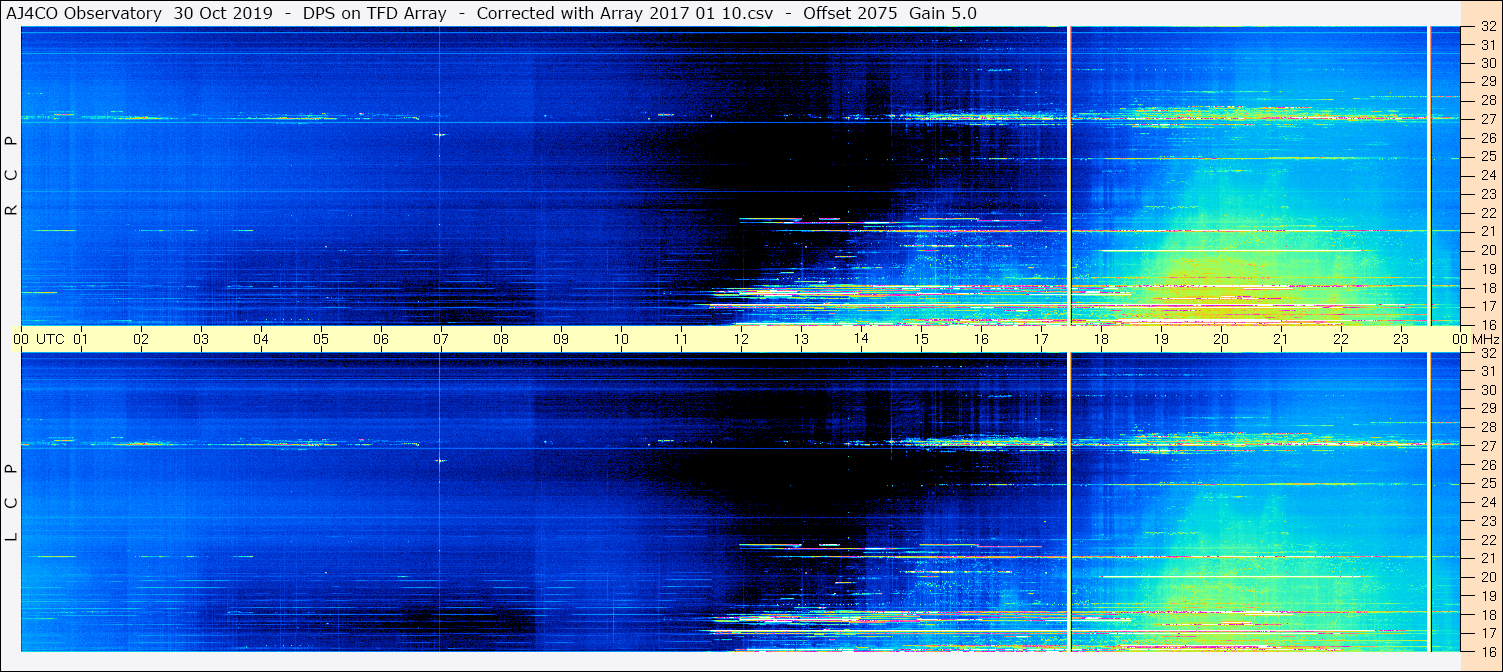The image size is (1503, 672).
Task: Click white horizontal 20 MHz streak in LCP spectrogram
Action: pos(1232,576)
